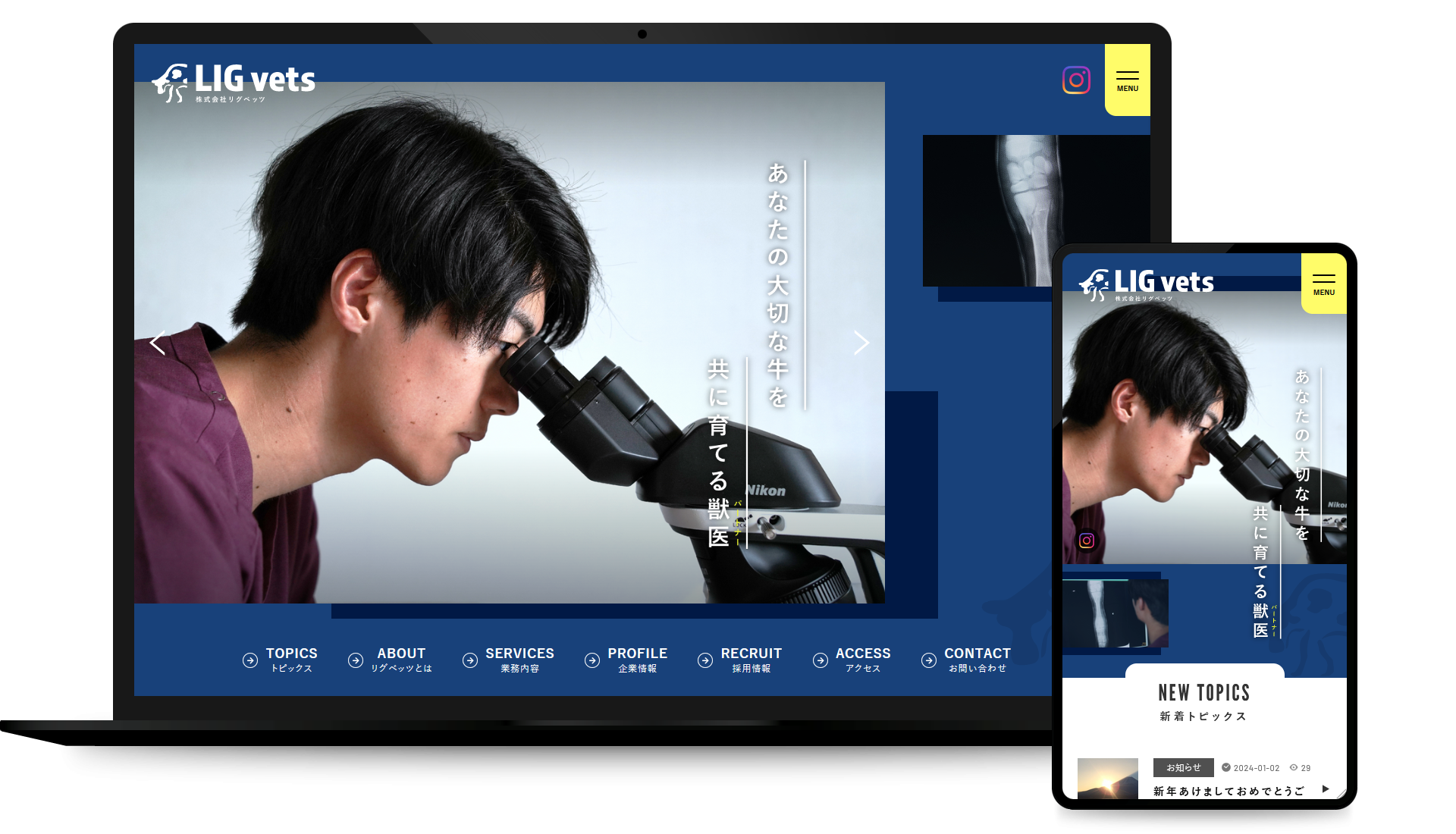This screenshot has height=834, width=1456.
Task: Click the circled arrow beside SERVICES
Action: pos(470,660)
